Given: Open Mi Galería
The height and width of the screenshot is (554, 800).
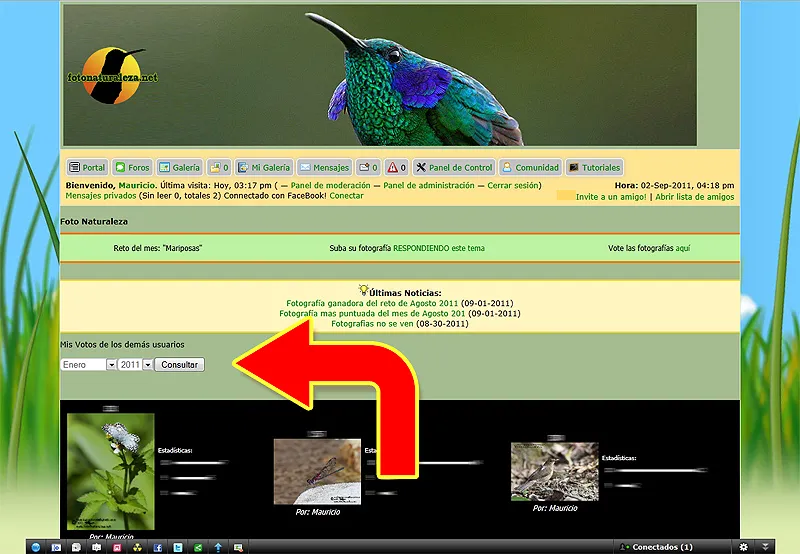Looking at the screenshot, I should coord(264,167).
